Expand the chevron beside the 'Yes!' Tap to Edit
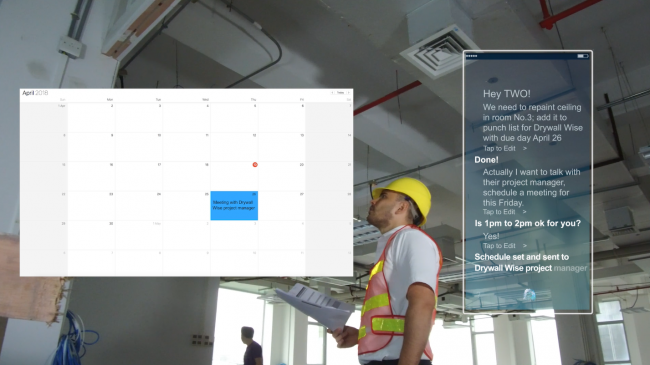The height and width of the screenshot is (365, 650). click(525, 246)
